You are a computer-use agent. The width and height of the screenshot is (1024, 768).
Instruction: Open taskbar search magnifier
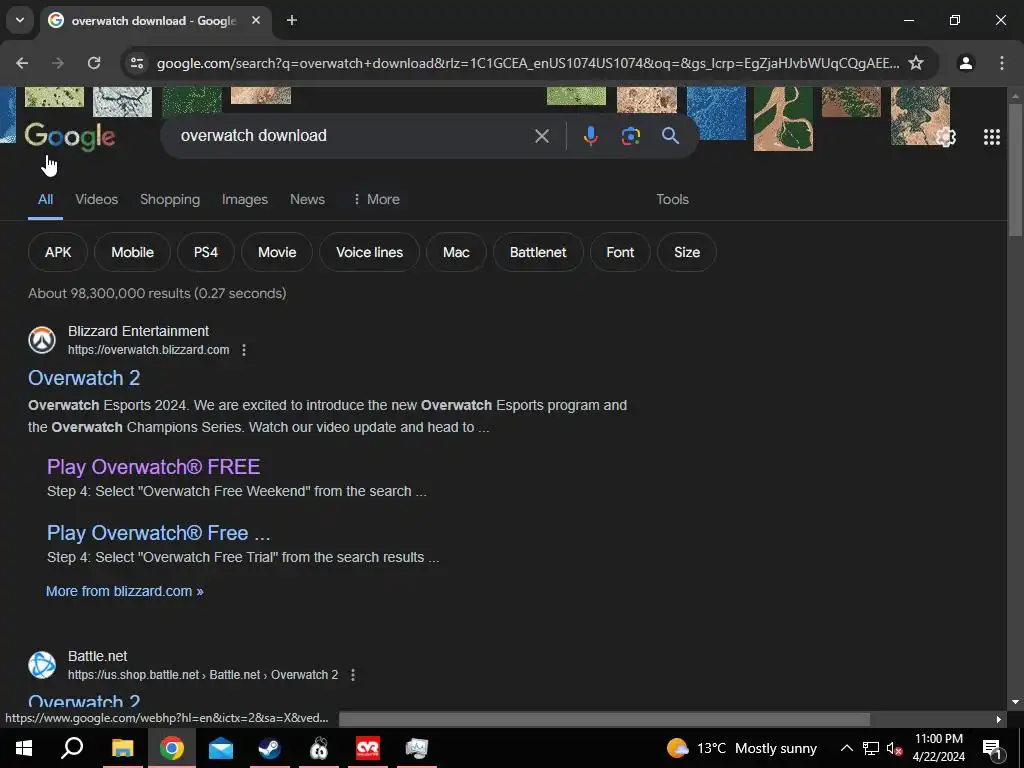pos(72,748)
